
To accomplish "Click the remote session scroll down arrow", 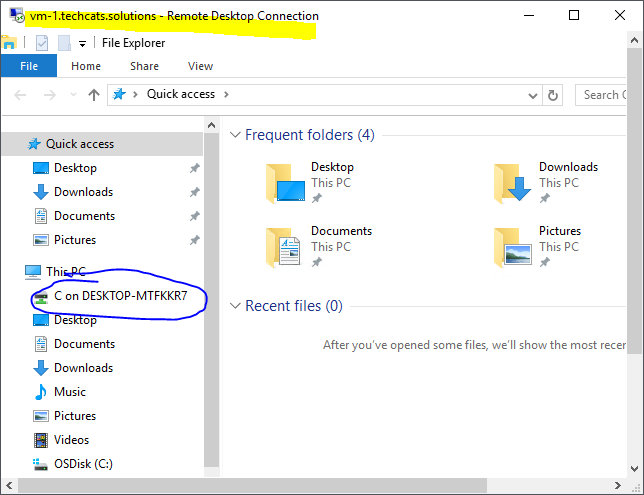I will [635, 469].
